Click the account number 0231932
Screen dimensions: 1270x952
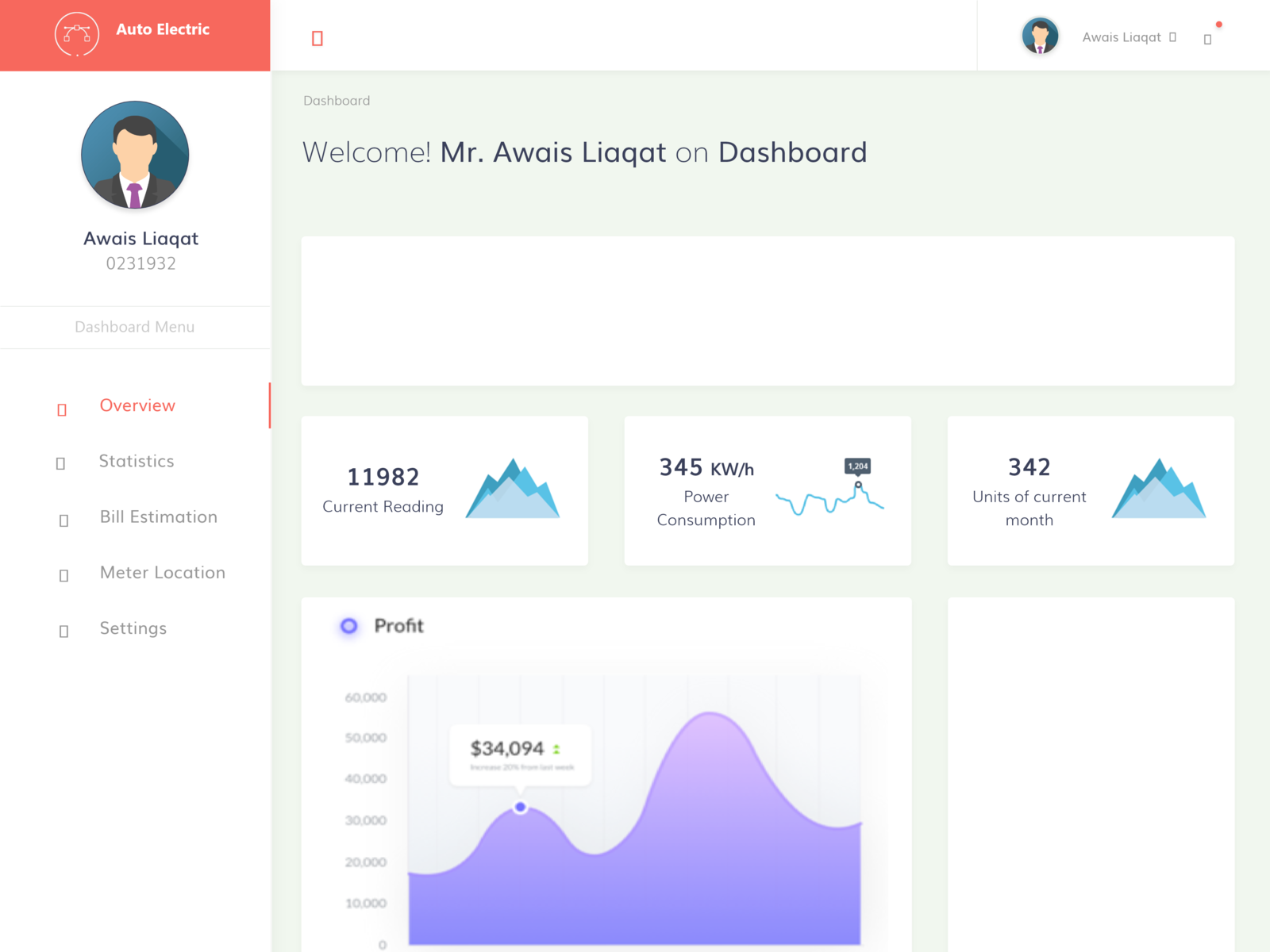point(141,263)
